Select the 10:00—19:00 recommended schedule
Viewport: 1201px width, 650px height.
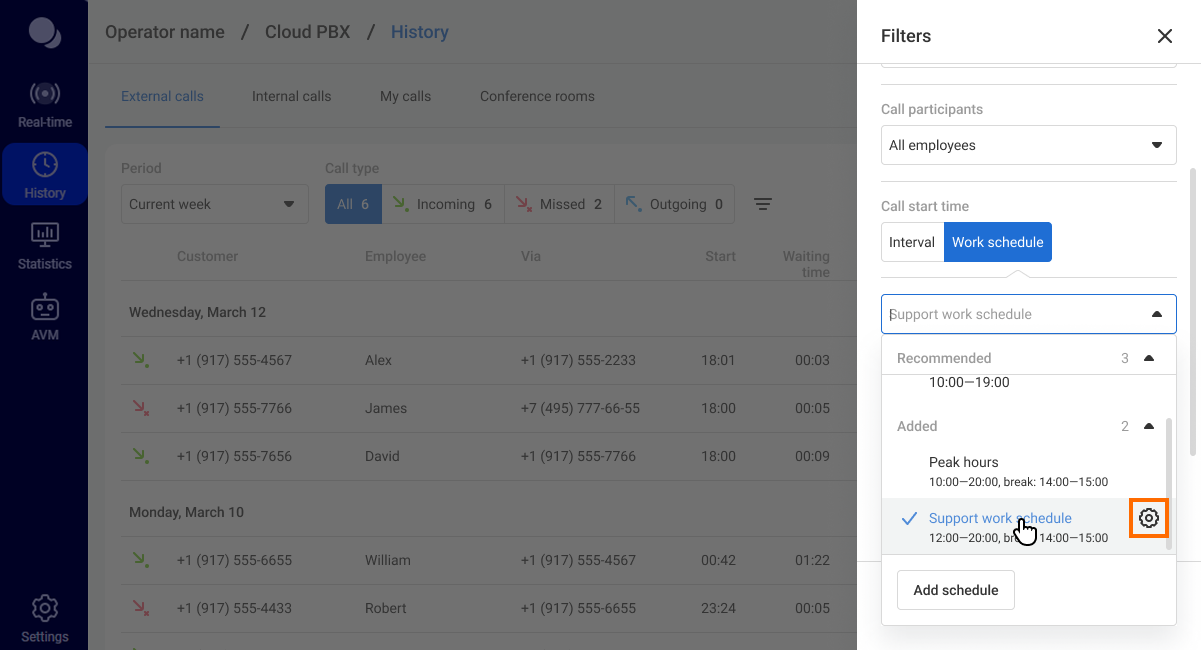click(x=969, y=382)
